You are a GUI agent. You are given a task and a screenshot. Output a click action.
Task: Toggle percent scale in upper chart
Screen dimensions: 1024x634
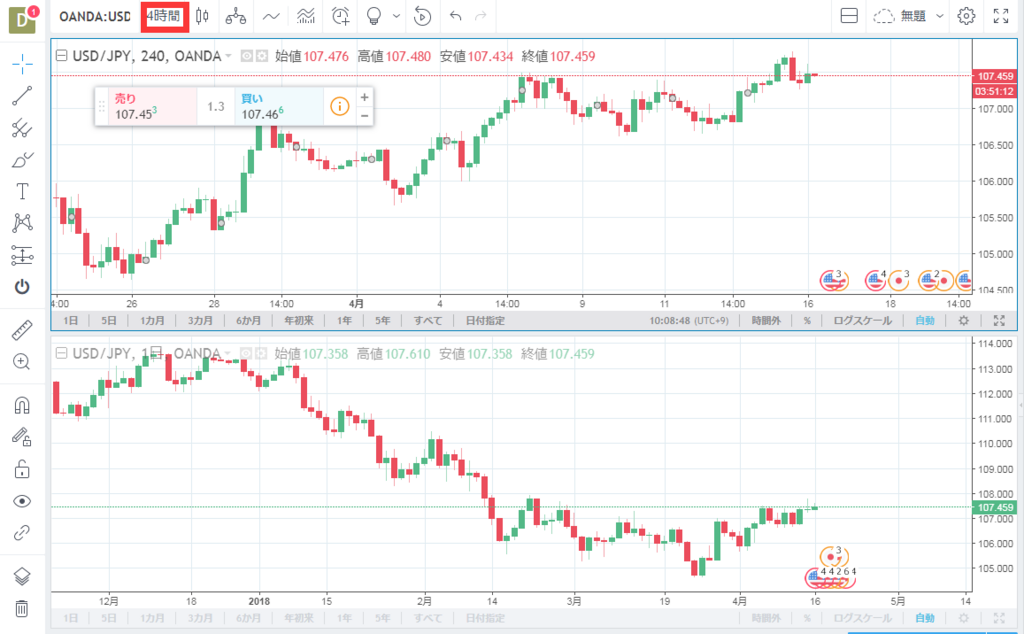pos(807,321)
